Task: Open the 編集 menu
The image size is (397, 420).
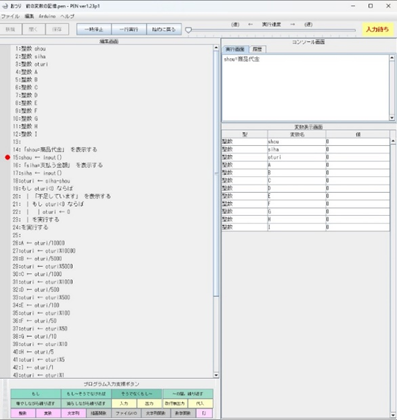Action: 29,16
